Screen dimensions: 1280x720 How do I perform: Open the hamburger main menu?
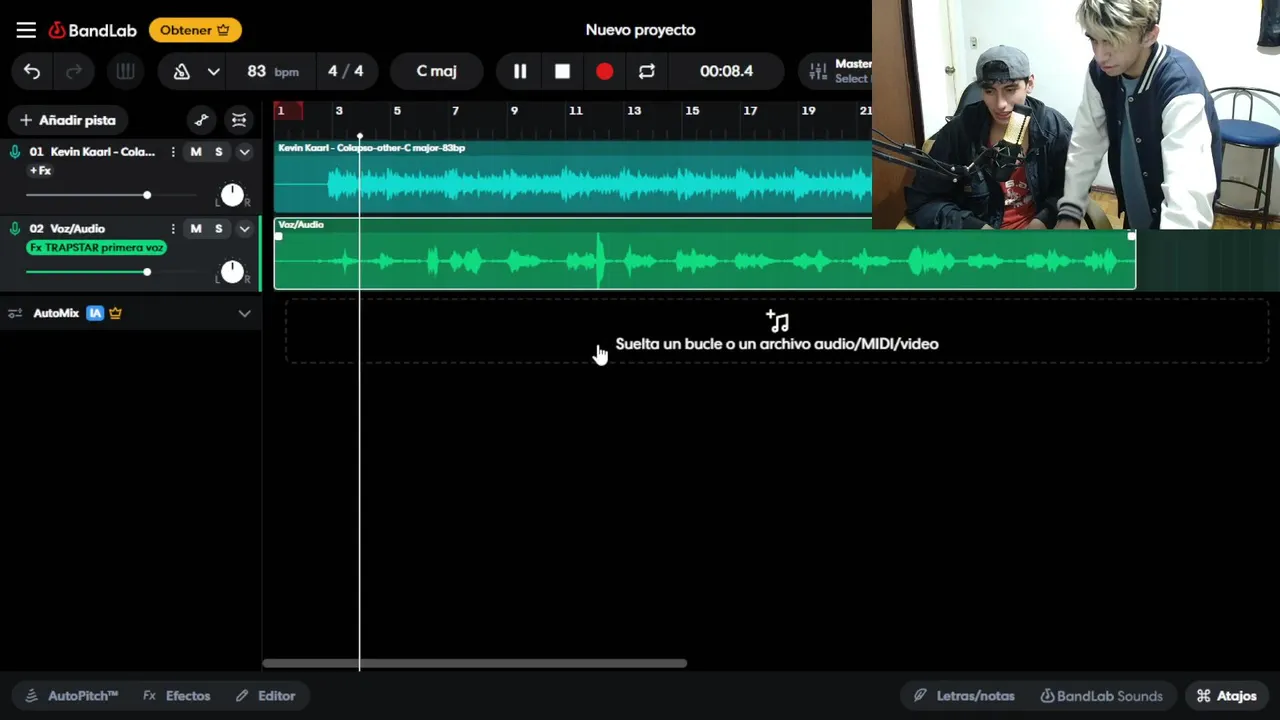click(x=26, y=30)
